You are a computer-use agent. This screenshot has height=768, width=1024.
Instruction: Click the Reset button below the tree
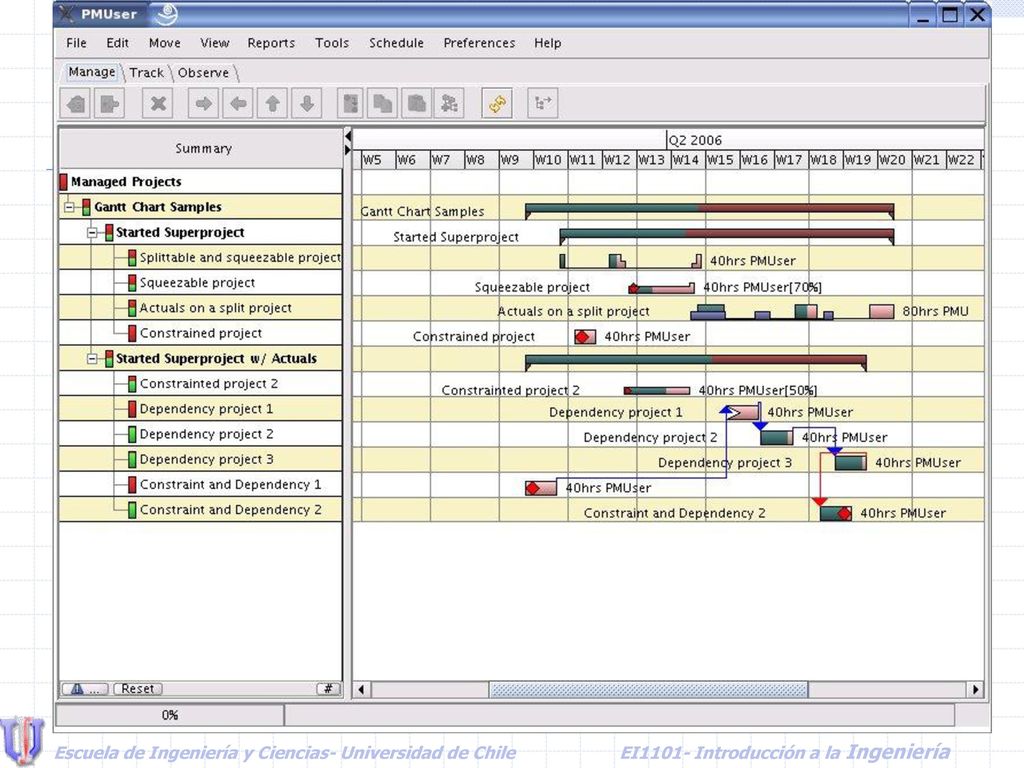(x=138, y=688)
